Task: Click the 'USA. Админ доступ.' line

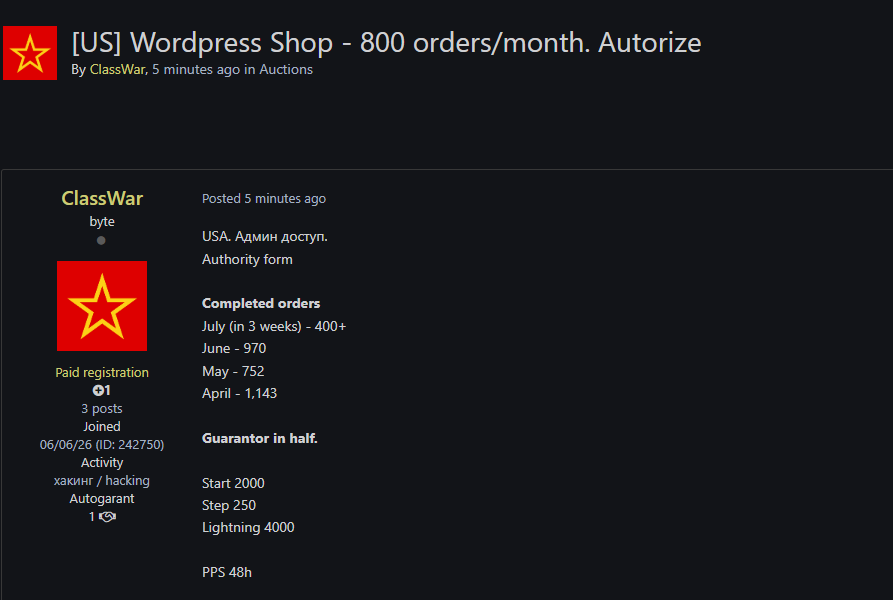Action: click(265, 236)
